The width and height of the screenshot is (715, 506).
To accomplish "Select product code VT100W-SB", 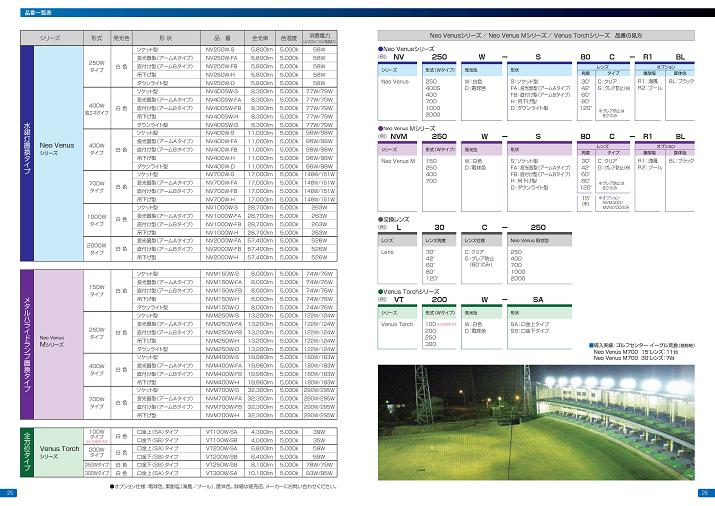I will (222, 440).
